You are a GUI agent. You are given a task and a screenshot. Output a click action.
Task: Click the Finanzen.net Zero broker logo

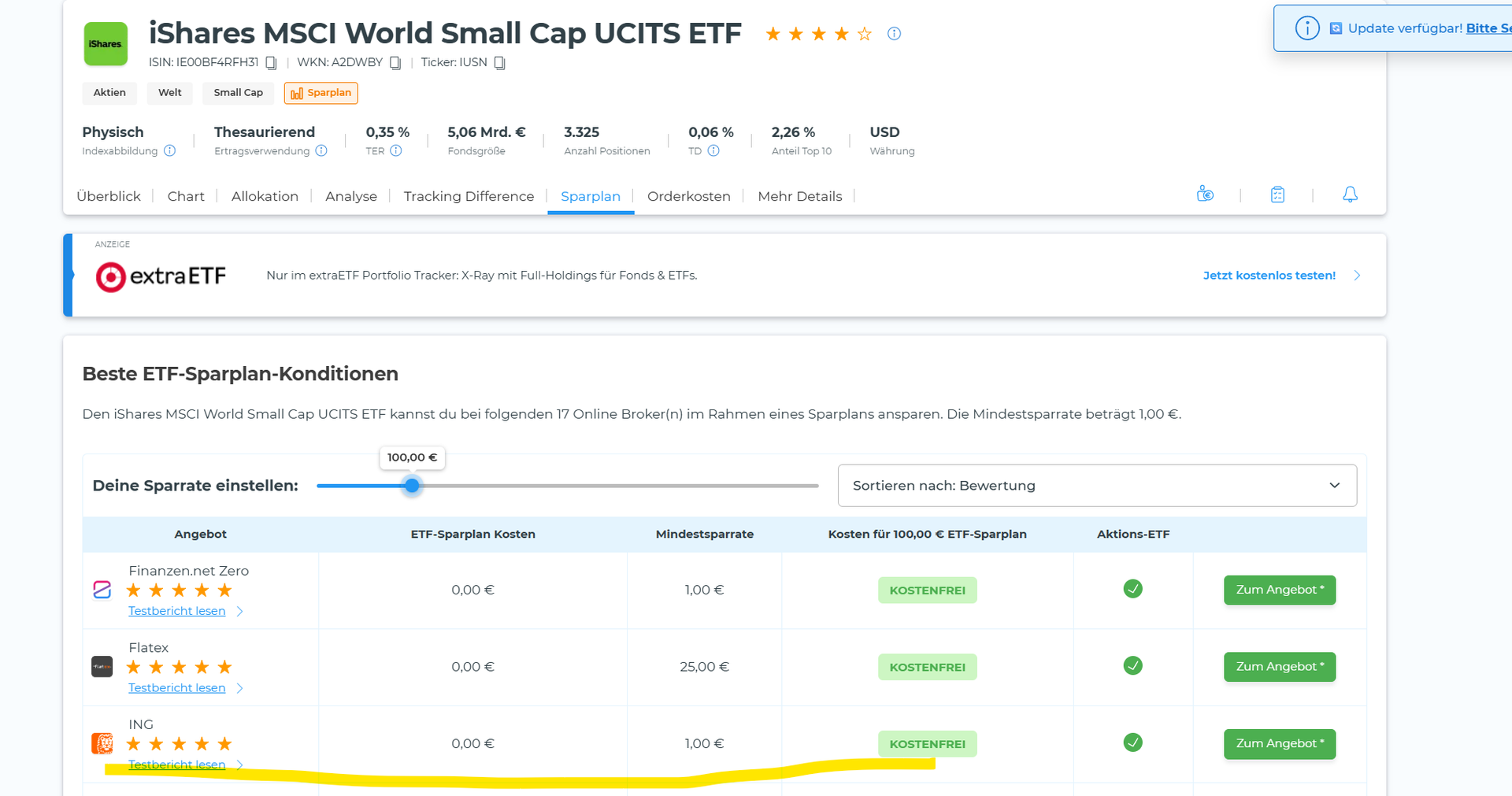pyautogui.click(x=102, y=590)
